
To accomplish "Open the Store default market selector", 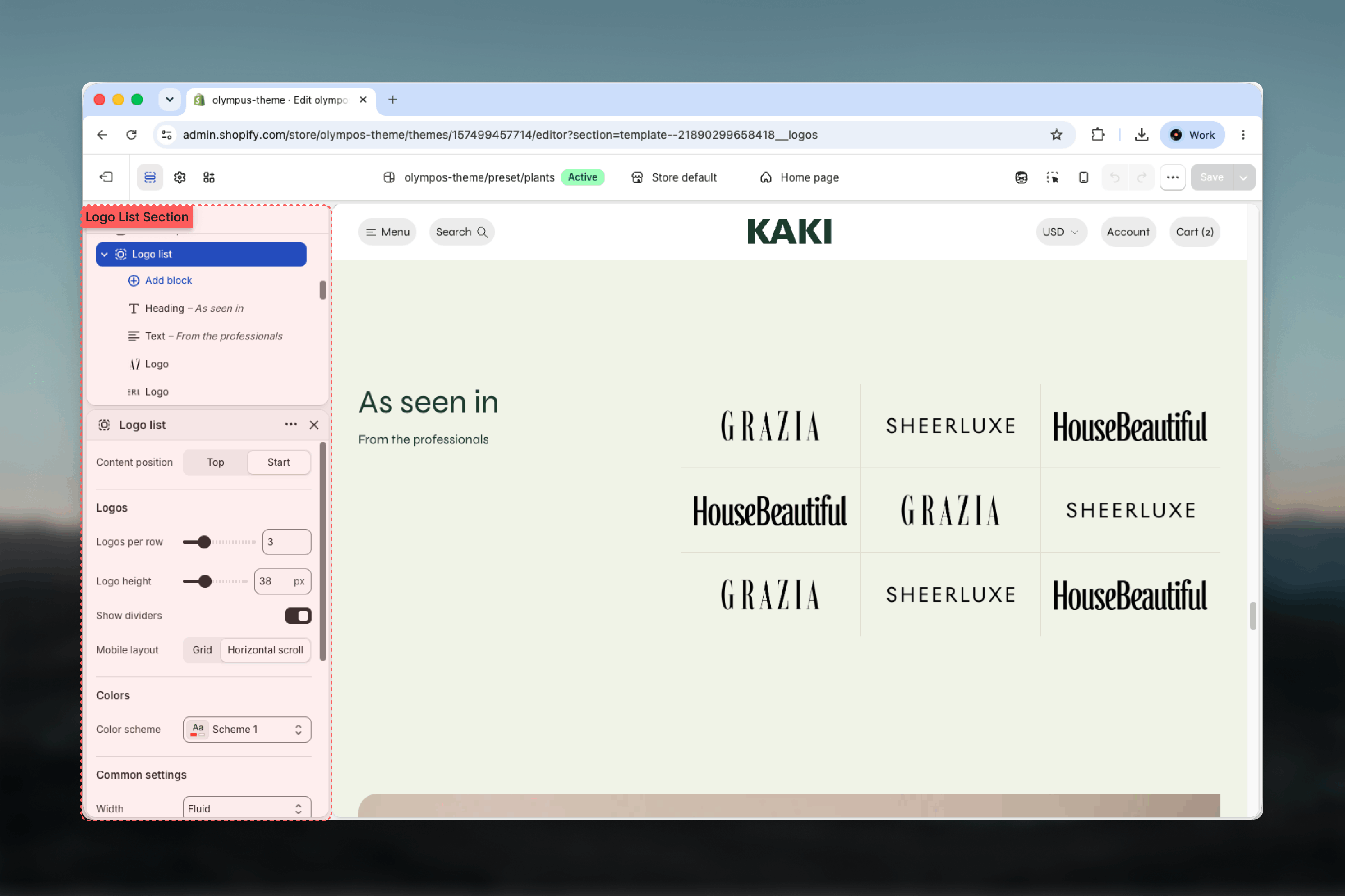I will 674,177.
